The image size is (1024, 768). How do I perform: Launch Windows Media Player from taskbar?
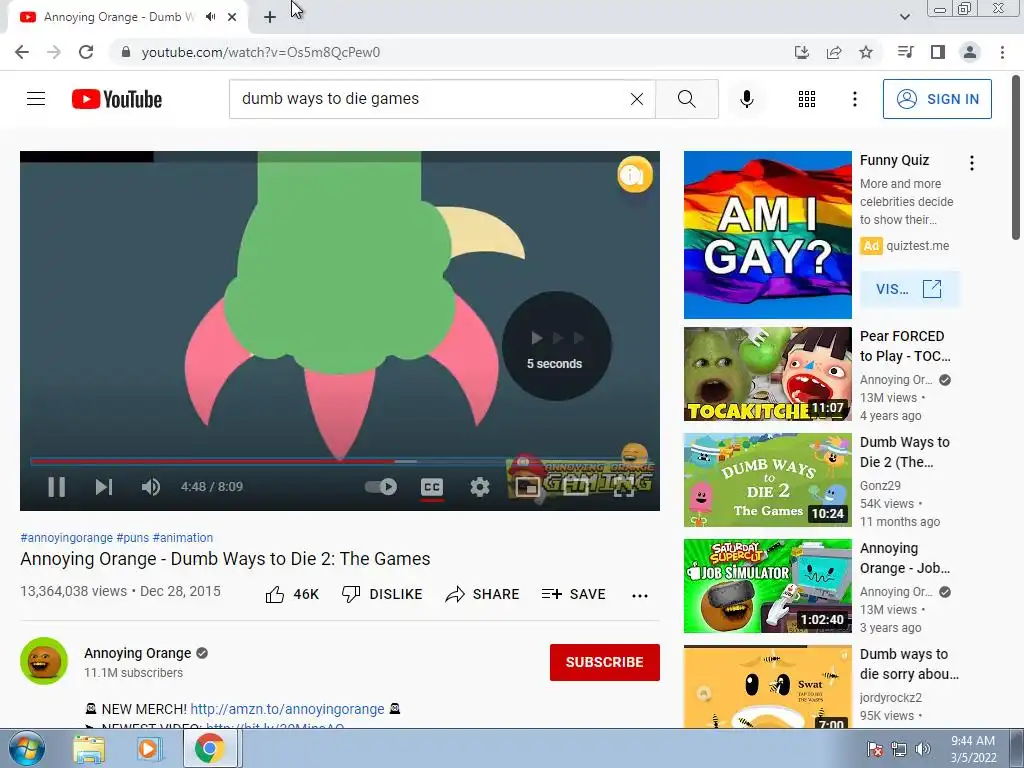pyautogui.click(x=149, y=748)
